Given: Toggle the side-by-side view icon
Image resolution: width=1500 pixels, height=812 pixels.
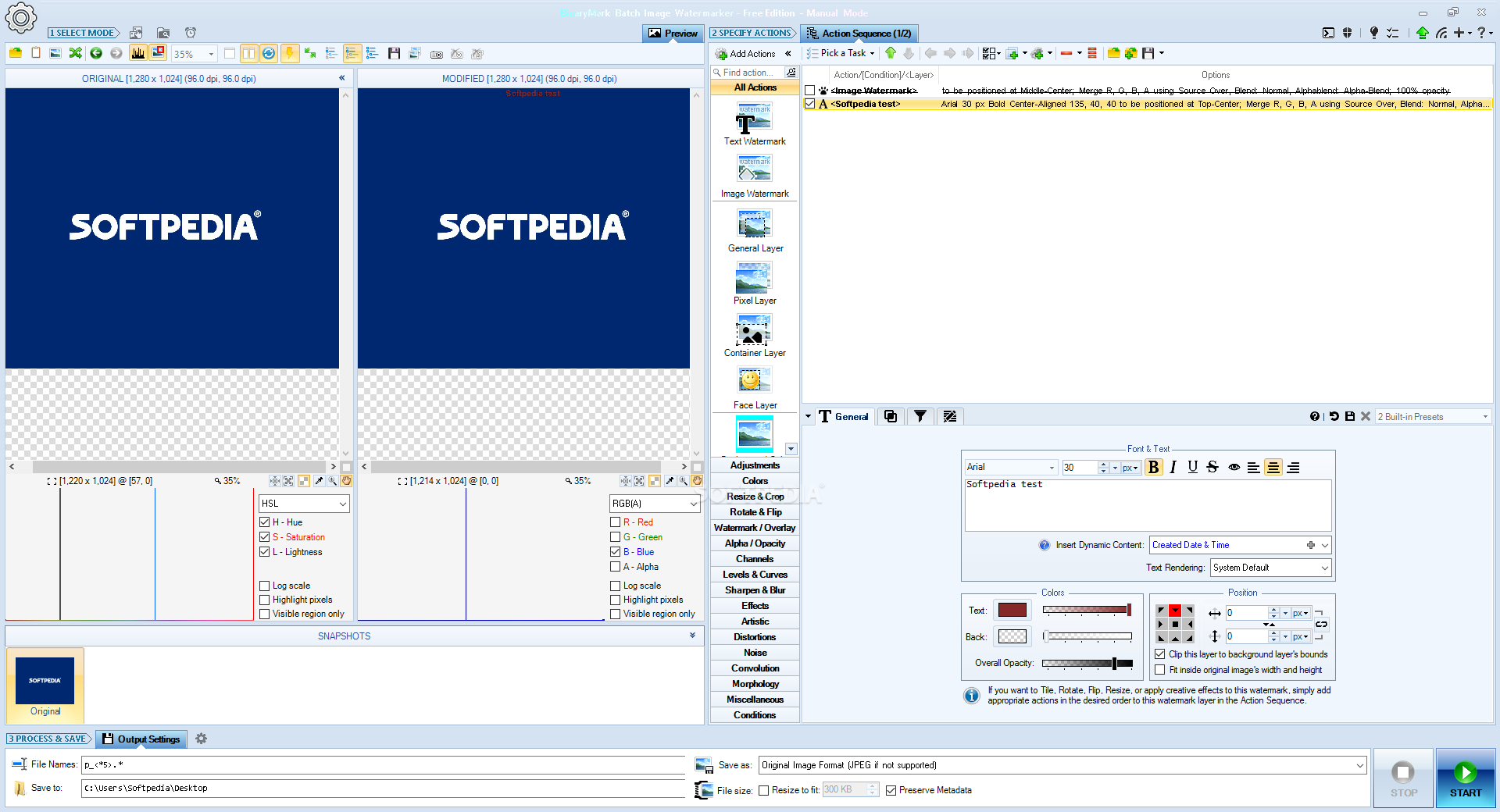Looking at the screenshot, I should pos(248,53).
